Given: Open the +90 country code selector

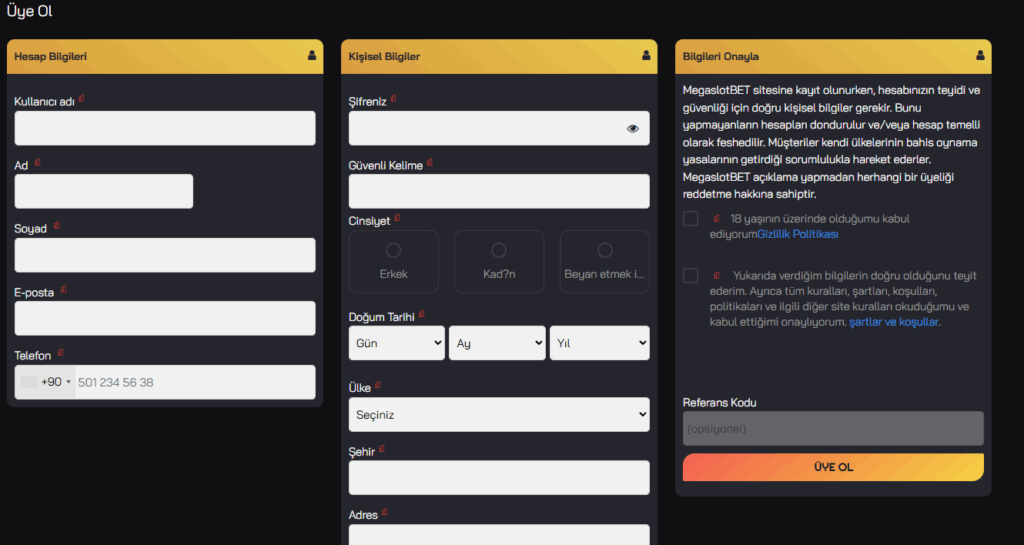Looking at the screenshot, I should tap(46, 382).
